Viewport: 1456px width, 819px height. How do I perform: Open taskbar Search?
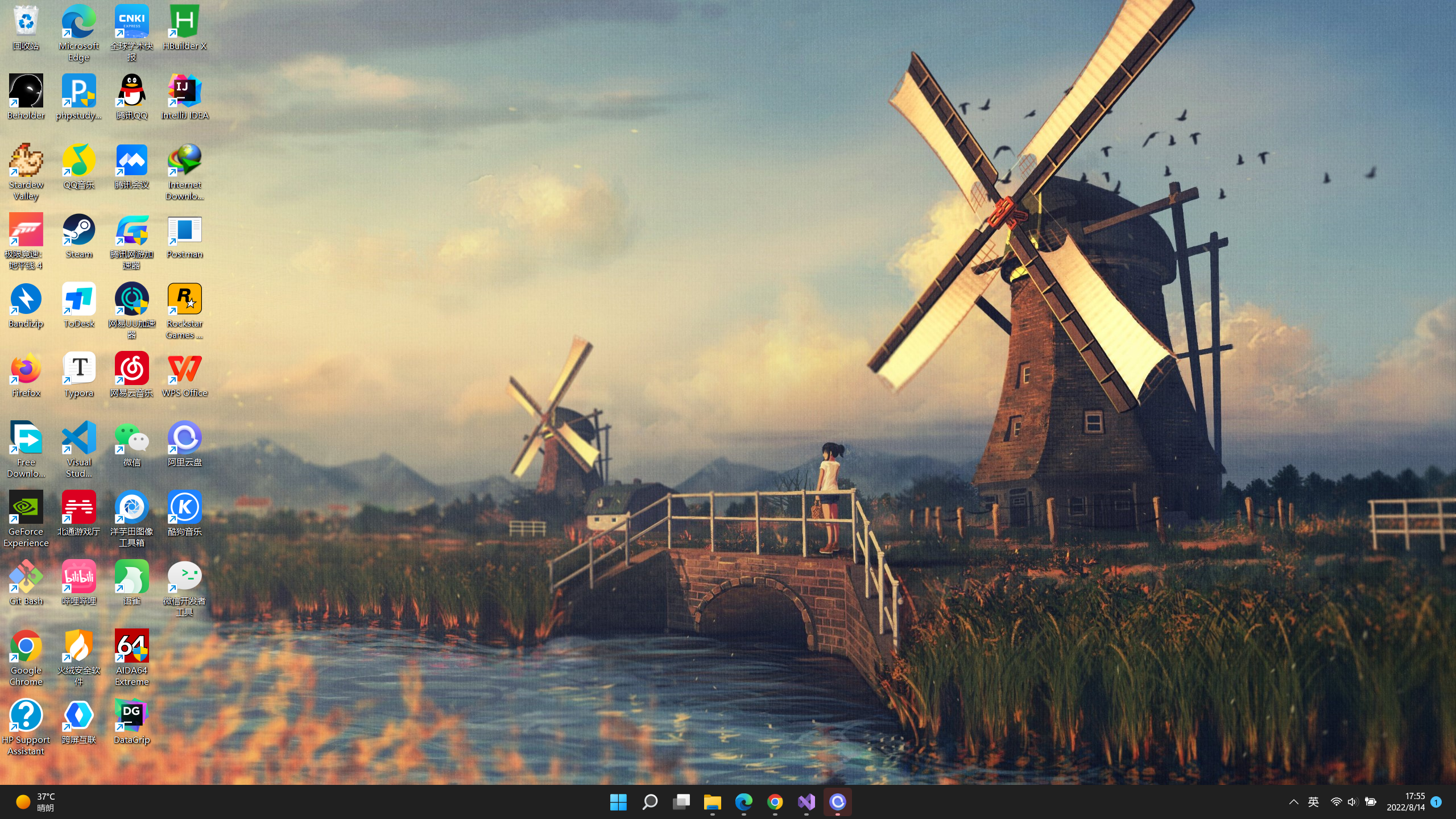pyautogui.click(x=650, y=802)
